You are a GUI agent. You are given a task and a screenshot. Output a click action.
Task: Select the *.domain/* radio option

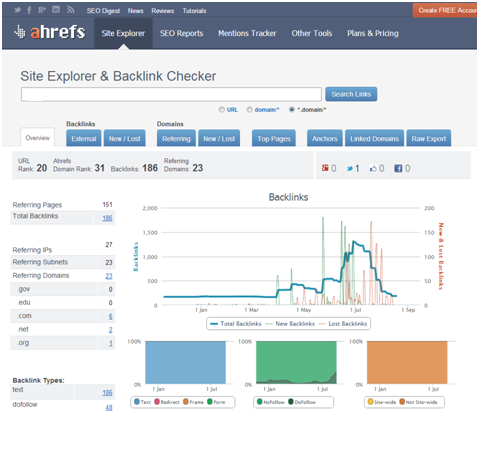[x=292, y=110]
